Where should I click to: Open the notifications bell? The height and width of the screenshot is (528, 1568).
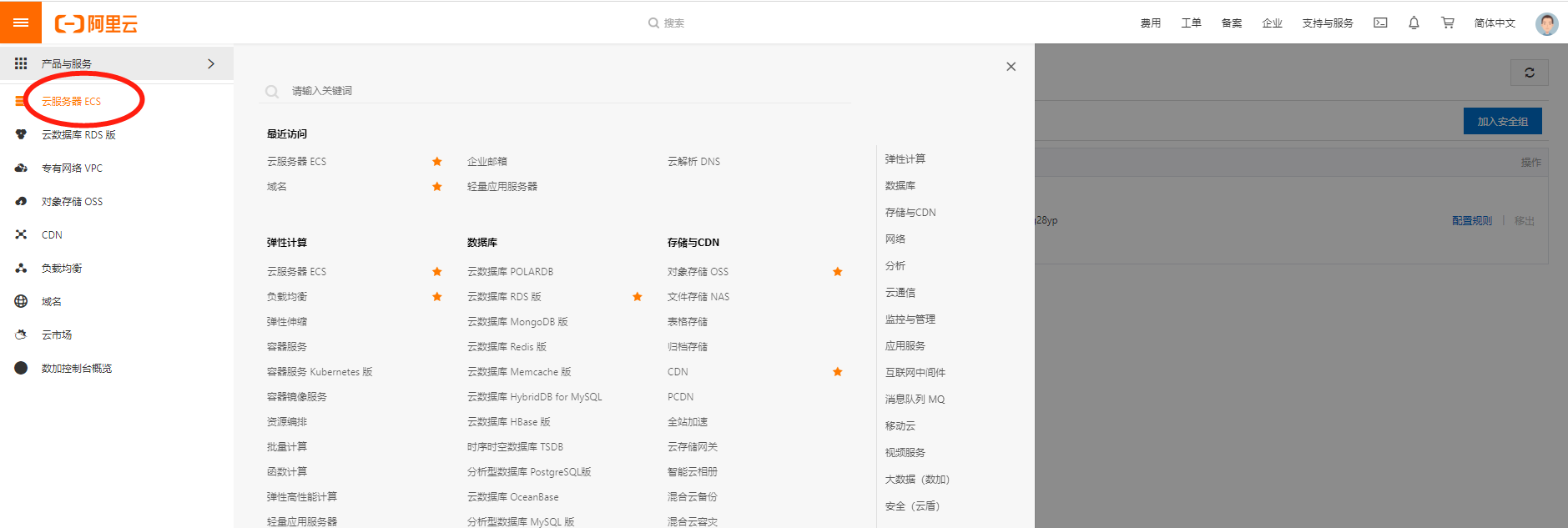point(1414,23)
